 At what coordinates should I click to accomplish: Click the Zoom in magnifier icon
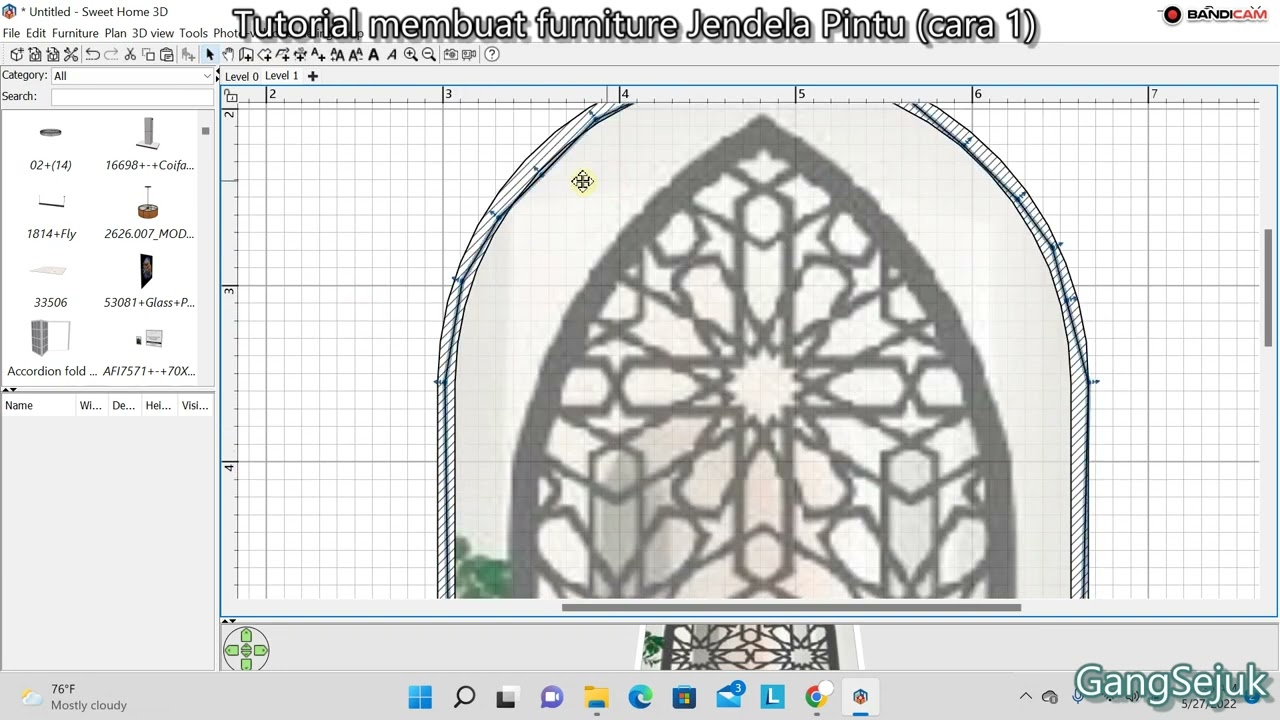(x=410, y=54)
